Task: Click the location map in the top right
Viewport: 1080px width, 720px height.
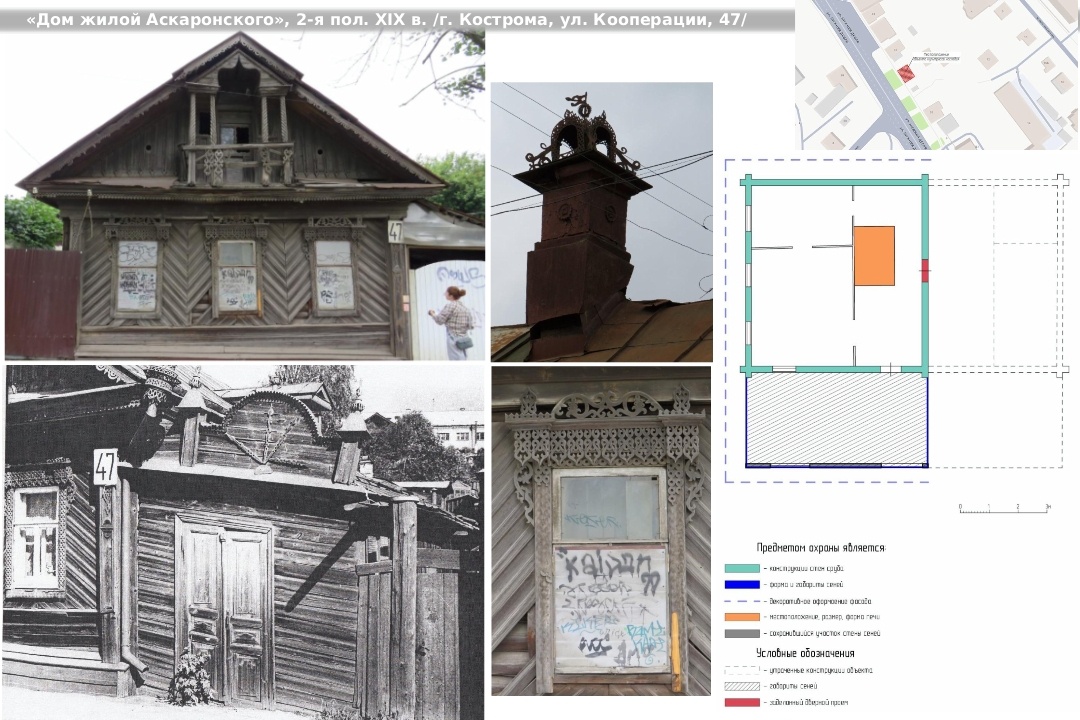Action: coord(937,74)
